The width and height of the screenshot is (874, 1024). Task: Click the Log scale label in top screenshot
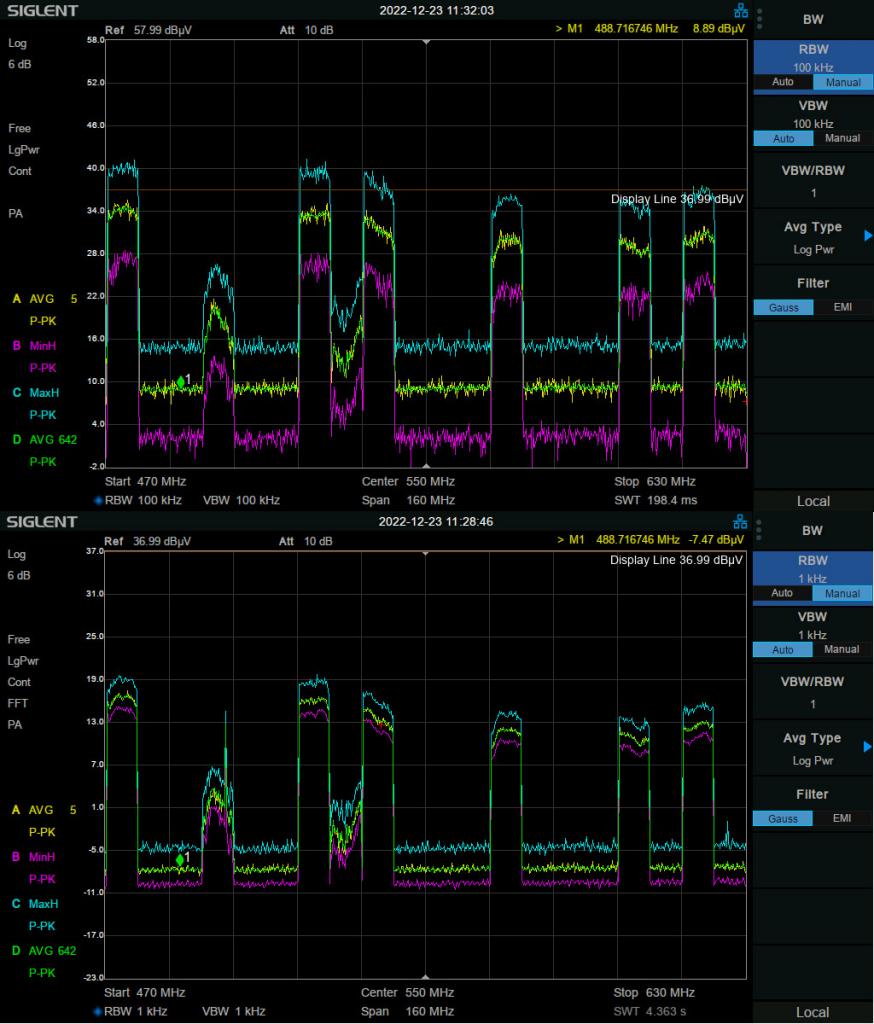(x=17, y=44)
